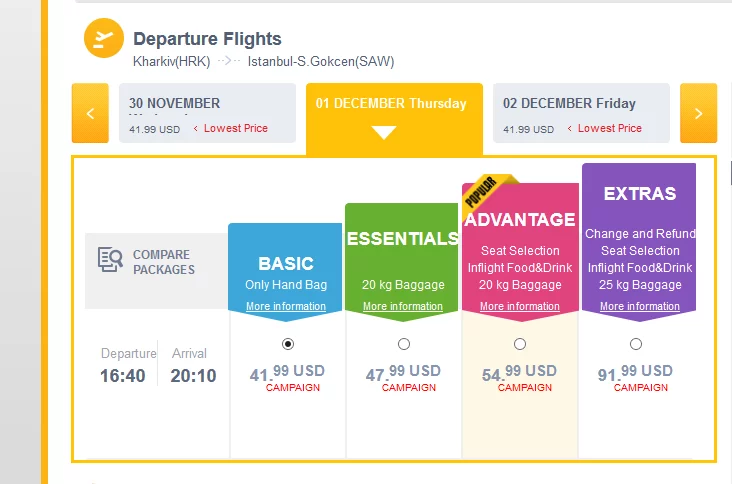The image size is (732, 484).
Task: Select the EXTRAS 91.99 USD fare radio
Action: pos(636,344)
